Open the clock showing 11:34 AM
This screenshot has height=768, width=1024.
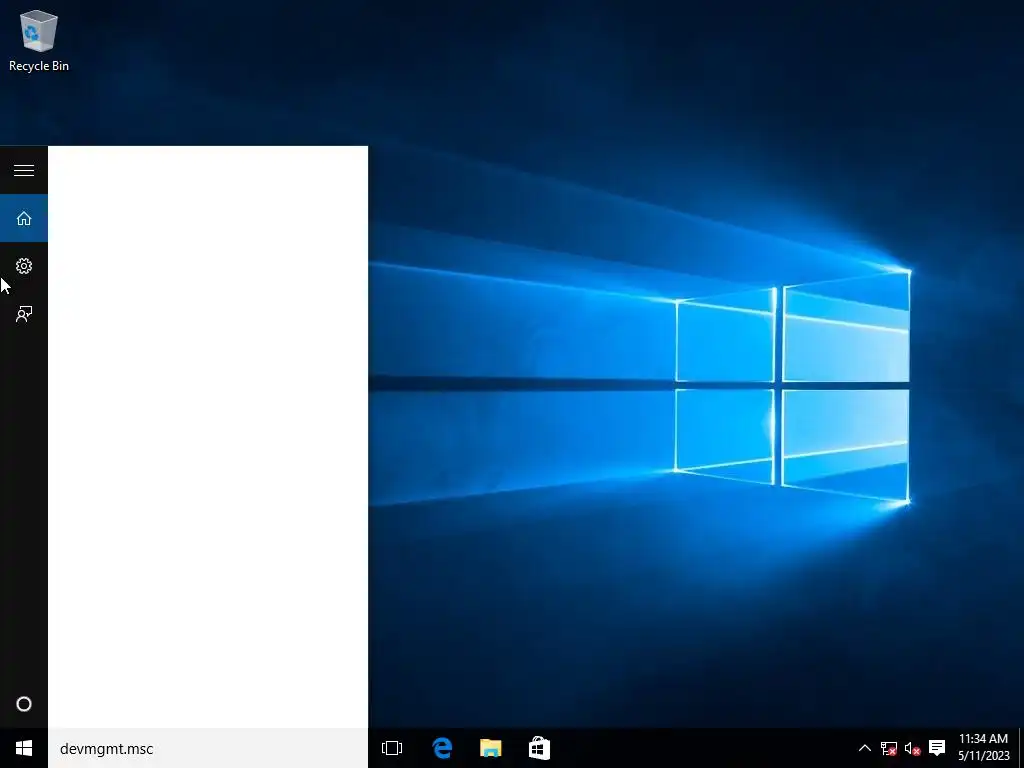(984, 748)
